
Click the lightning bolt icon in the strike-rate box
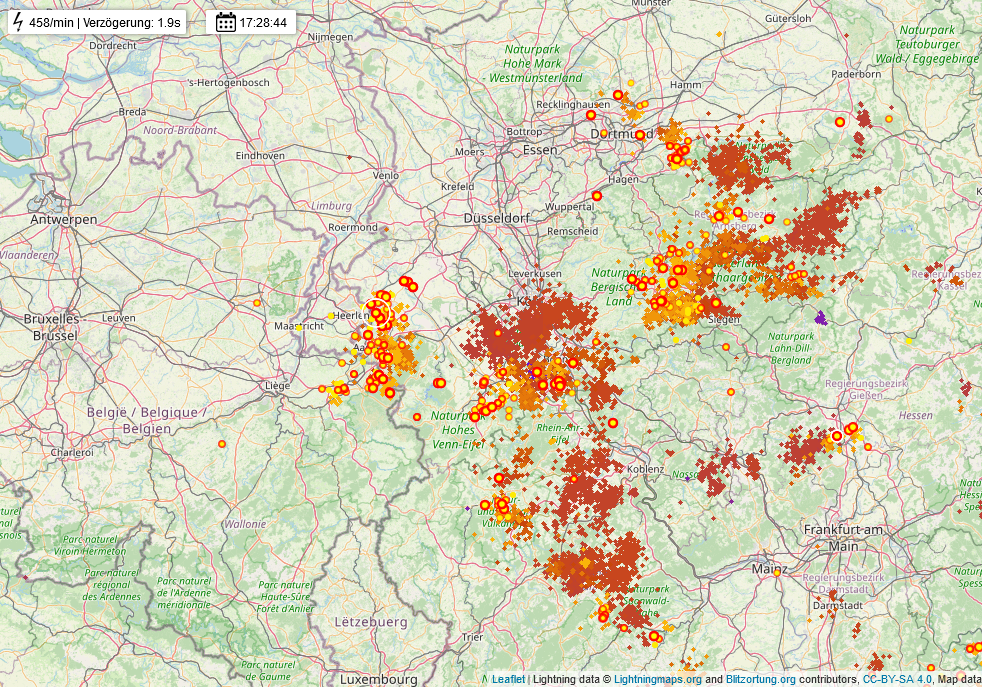coord(18,22)
